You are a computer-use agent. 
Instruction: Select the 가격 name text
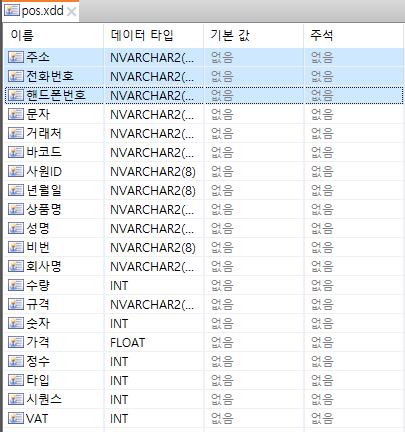[x=38, y=342]
